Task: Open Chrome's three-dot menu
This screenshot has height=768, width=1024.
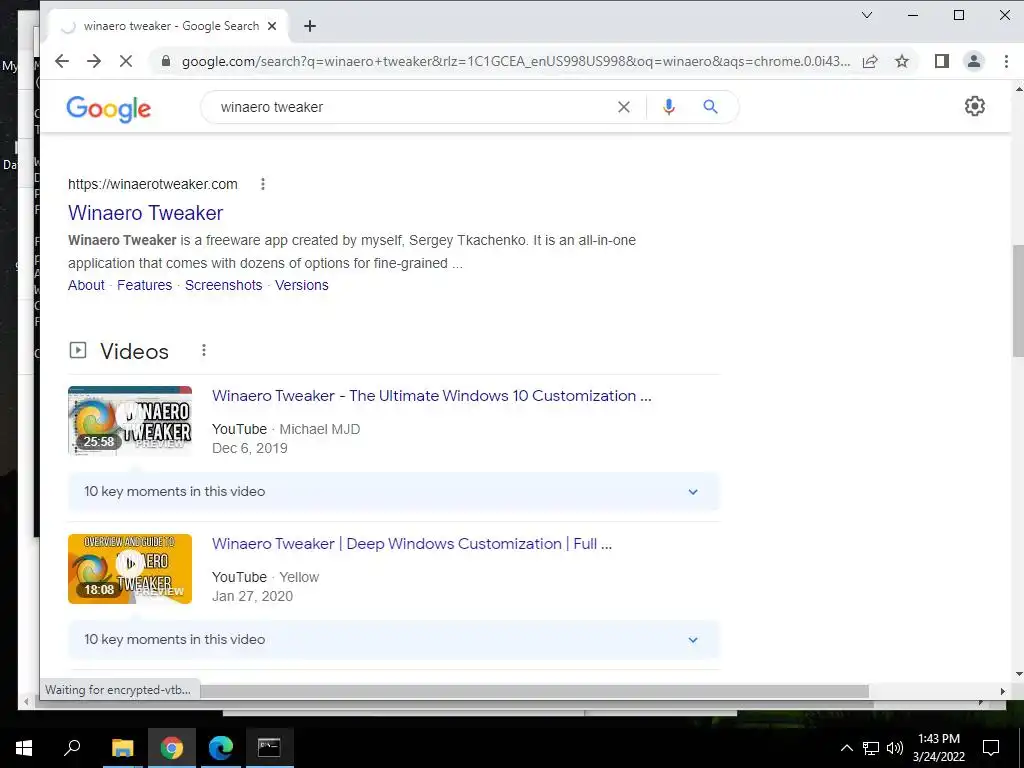Action: 1006,61
